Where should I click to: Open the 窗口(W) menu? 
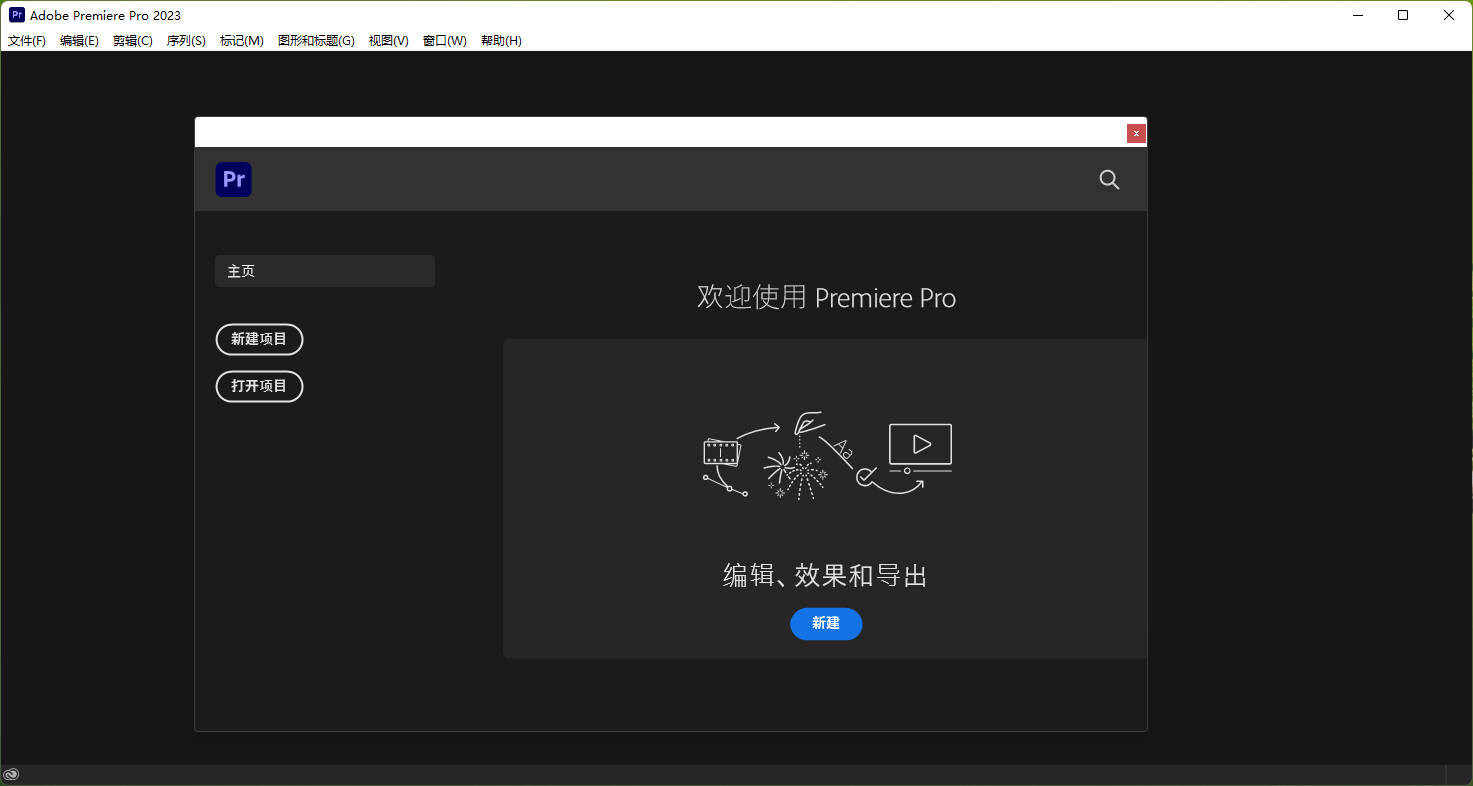pos(445,41)
